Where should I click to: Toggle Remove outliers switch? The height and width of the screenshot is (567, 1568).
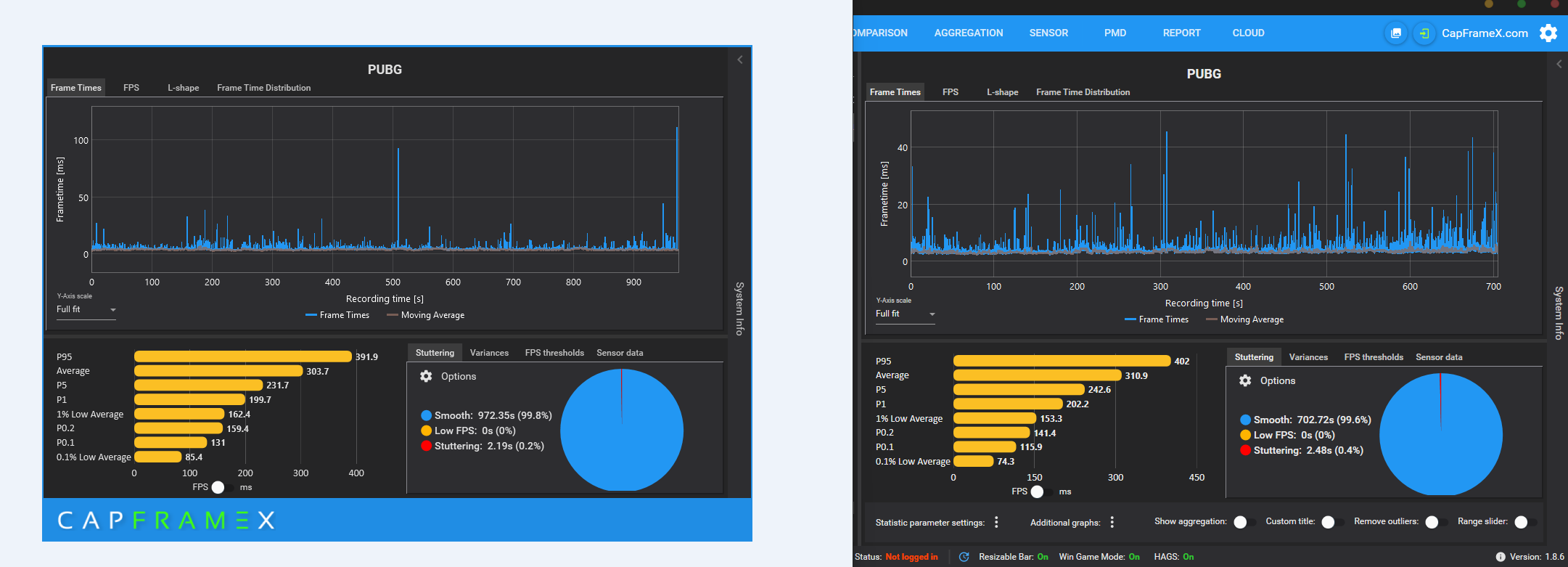pos(1434,522)
